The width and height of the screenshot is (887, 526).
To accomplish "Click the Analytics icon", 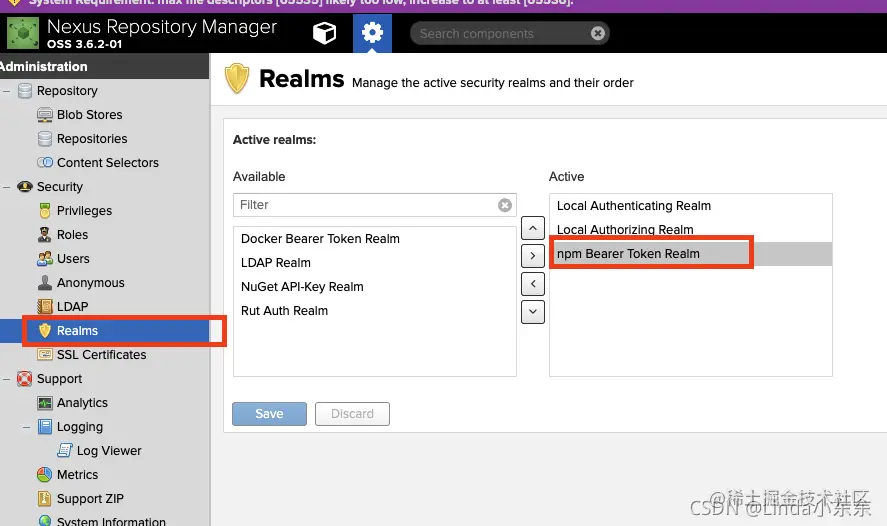I will click(45, 403).
